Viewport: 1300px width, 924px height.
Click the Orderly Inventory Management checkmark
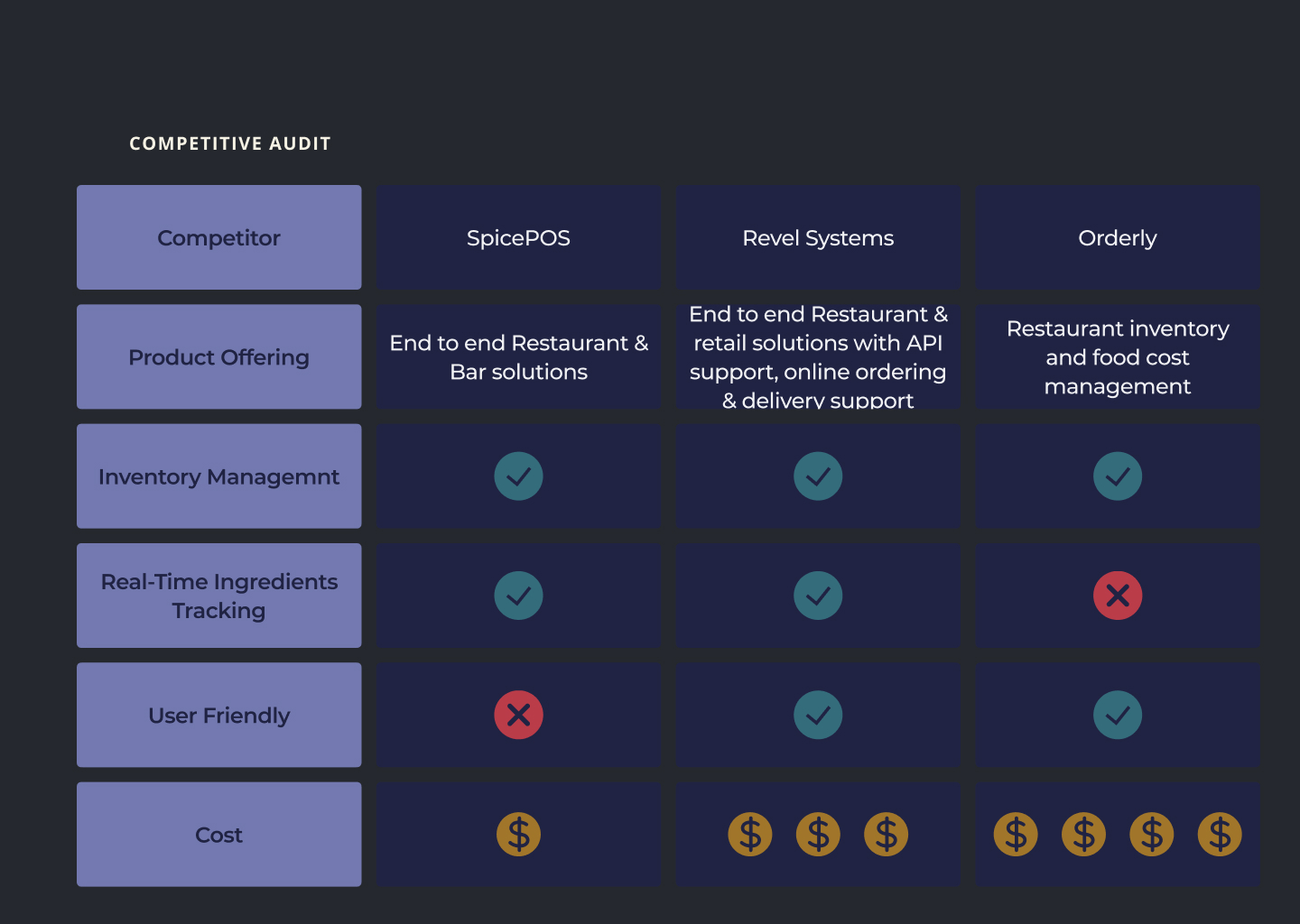[1118, 476]
